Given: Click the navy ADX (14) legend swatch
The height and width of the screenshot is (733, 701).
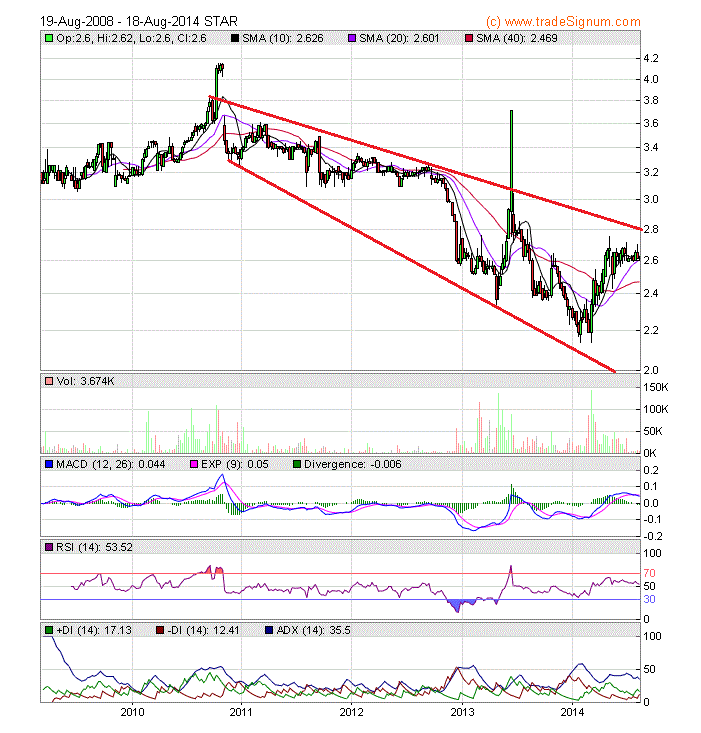Looking at the screenshot, I should pos(269,630).
